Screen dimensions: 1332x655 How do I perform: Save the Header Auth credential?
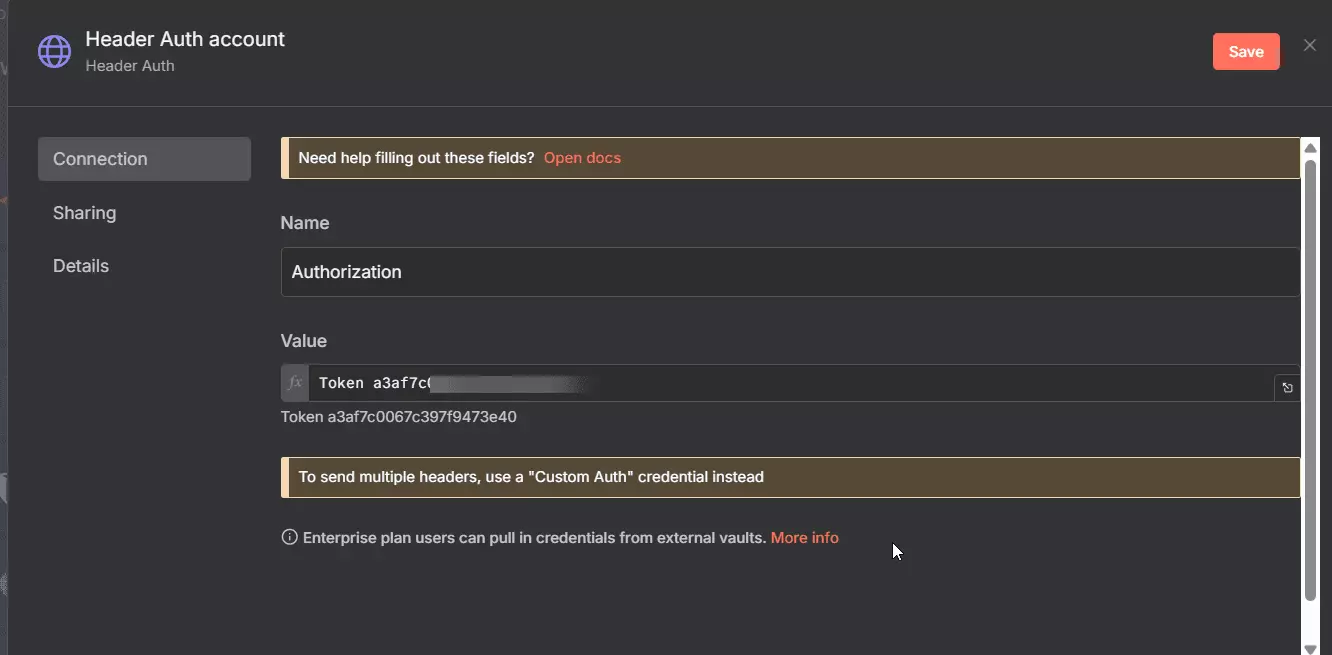pyautogui.click(x=1245, y=52)
